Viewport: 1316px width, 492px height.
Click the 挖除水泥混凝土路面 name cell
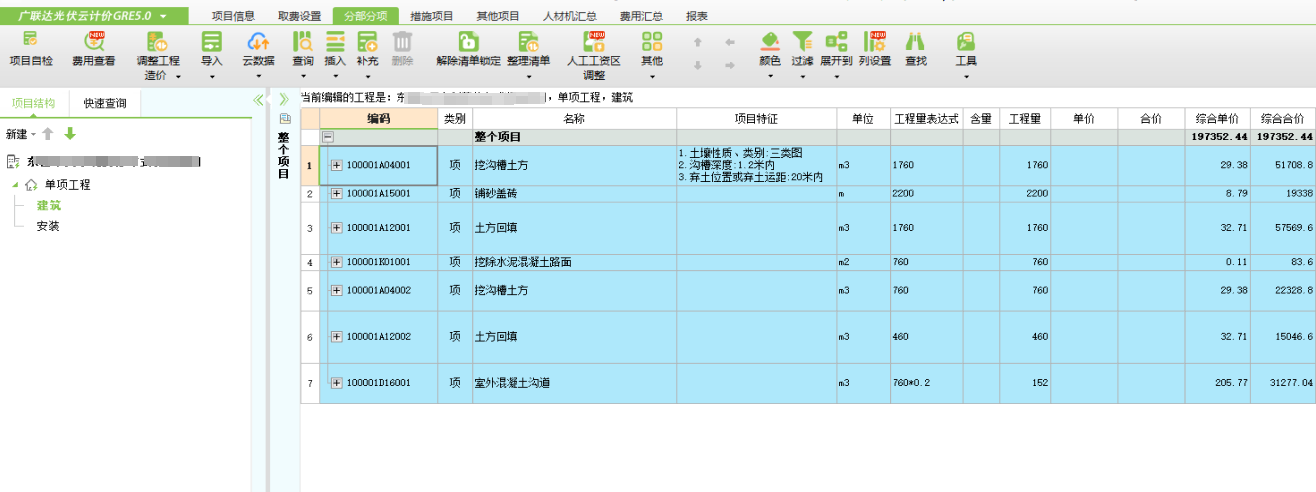click(x=574, y=262)
